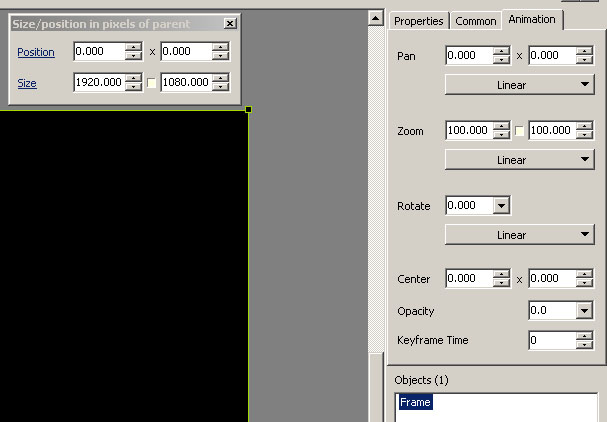Open the Pan interpolation Linear dropdown
The width and height of the screenshot is (607, 422).
(519, 85)
